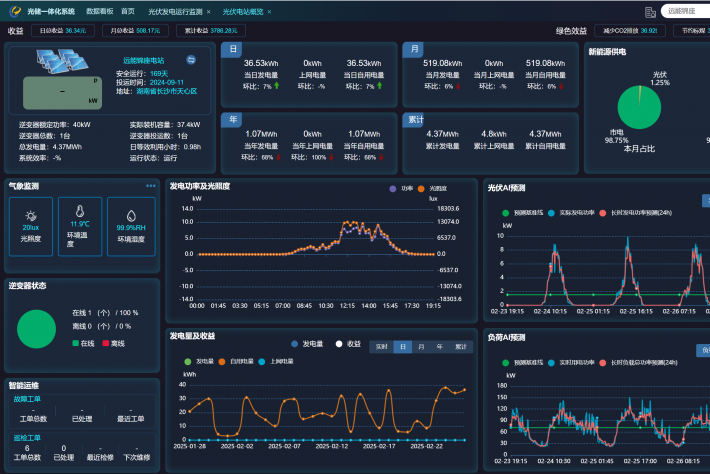Viewport: 710px width, 474px height.
Task: Click the green 在线 inverter status circle
Action: pyautogui.click(x=36, y=329)
